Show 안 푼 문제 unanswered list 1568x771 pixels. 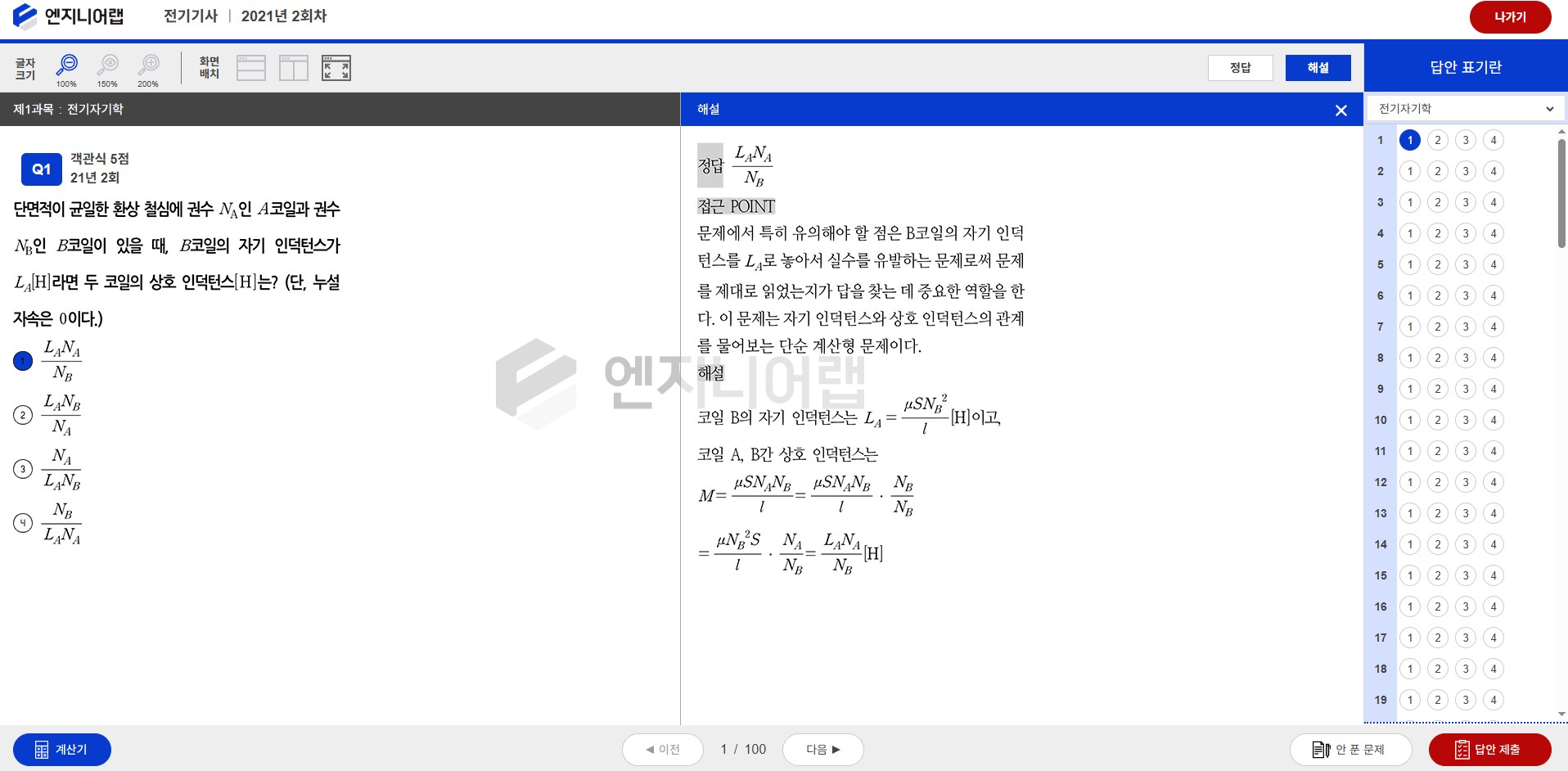1350,750
